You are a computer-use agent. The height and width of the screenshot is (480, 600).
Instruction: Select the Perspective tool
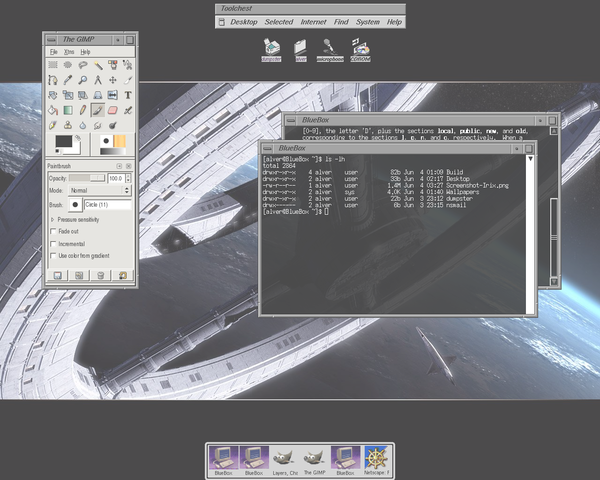tap(98, 95)
